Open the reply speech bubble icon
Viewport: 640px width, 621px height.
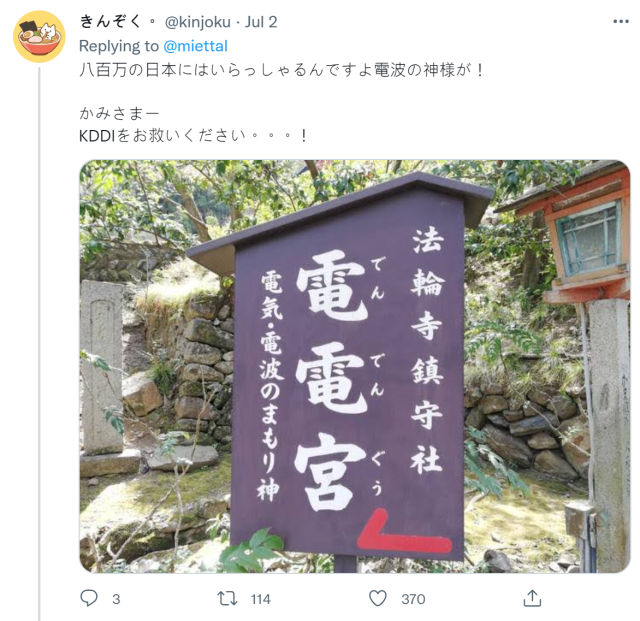(x=89, y=598)
